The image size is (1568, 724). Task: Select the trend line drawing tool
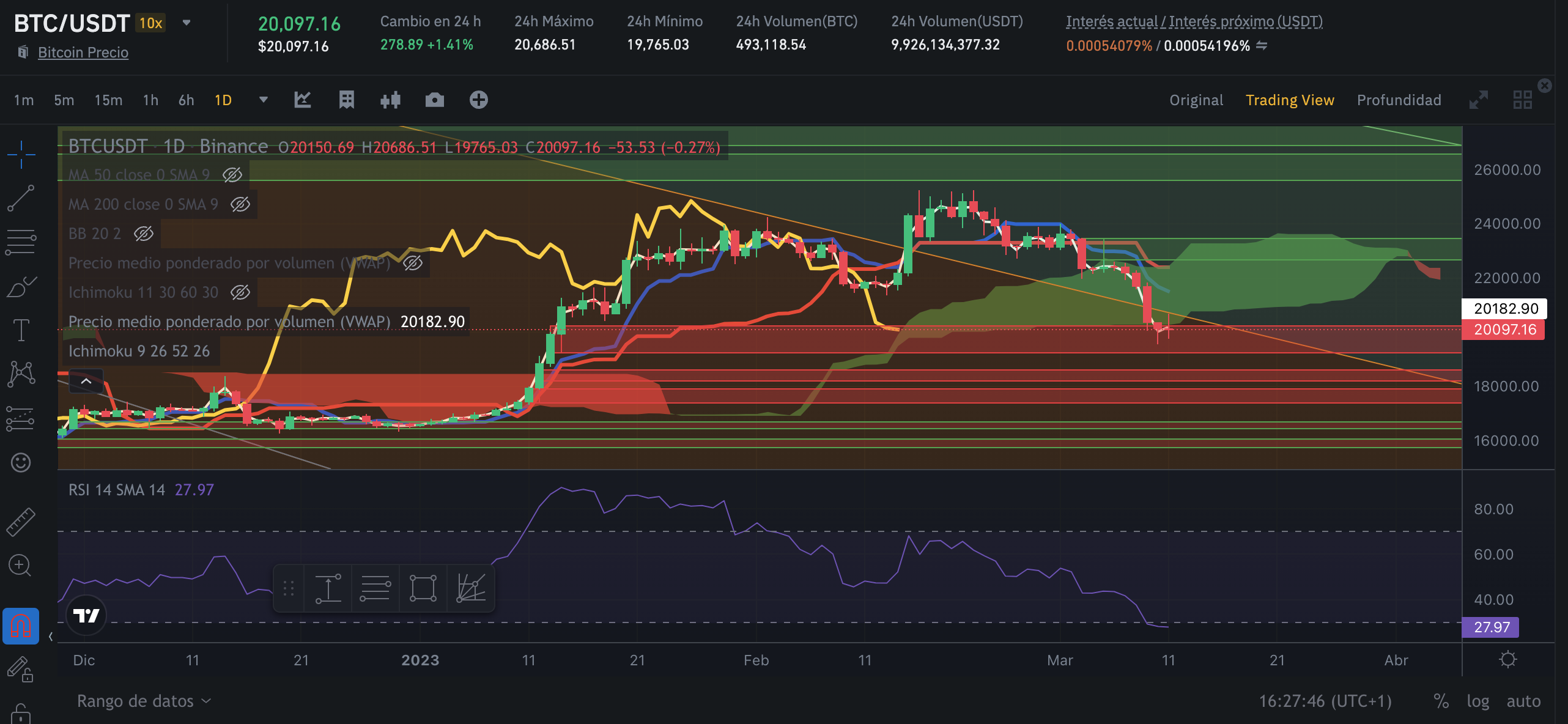pyautogui.click(x=21, y=198)
